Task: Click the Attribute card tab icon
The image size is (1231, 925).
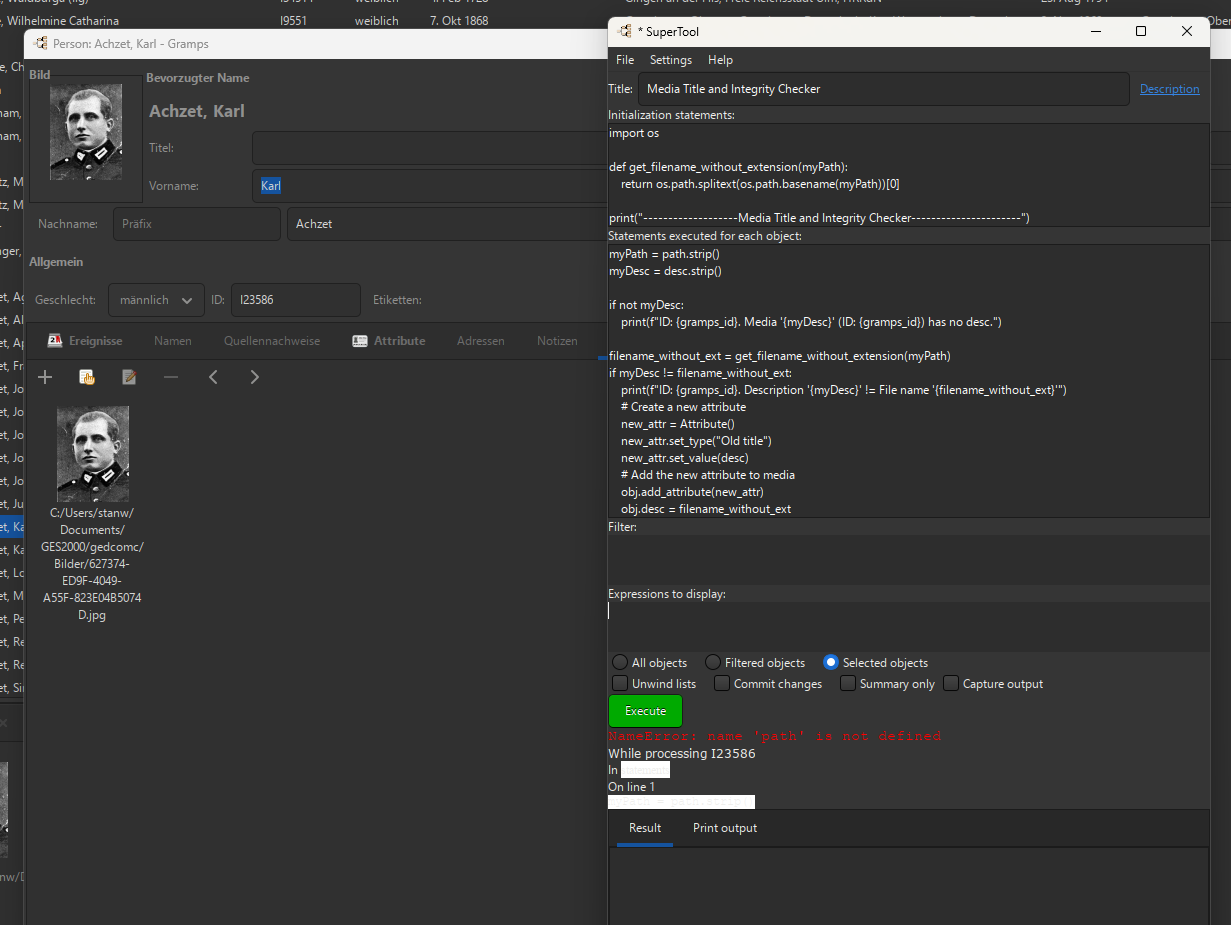Action: (x=360, y=341)
